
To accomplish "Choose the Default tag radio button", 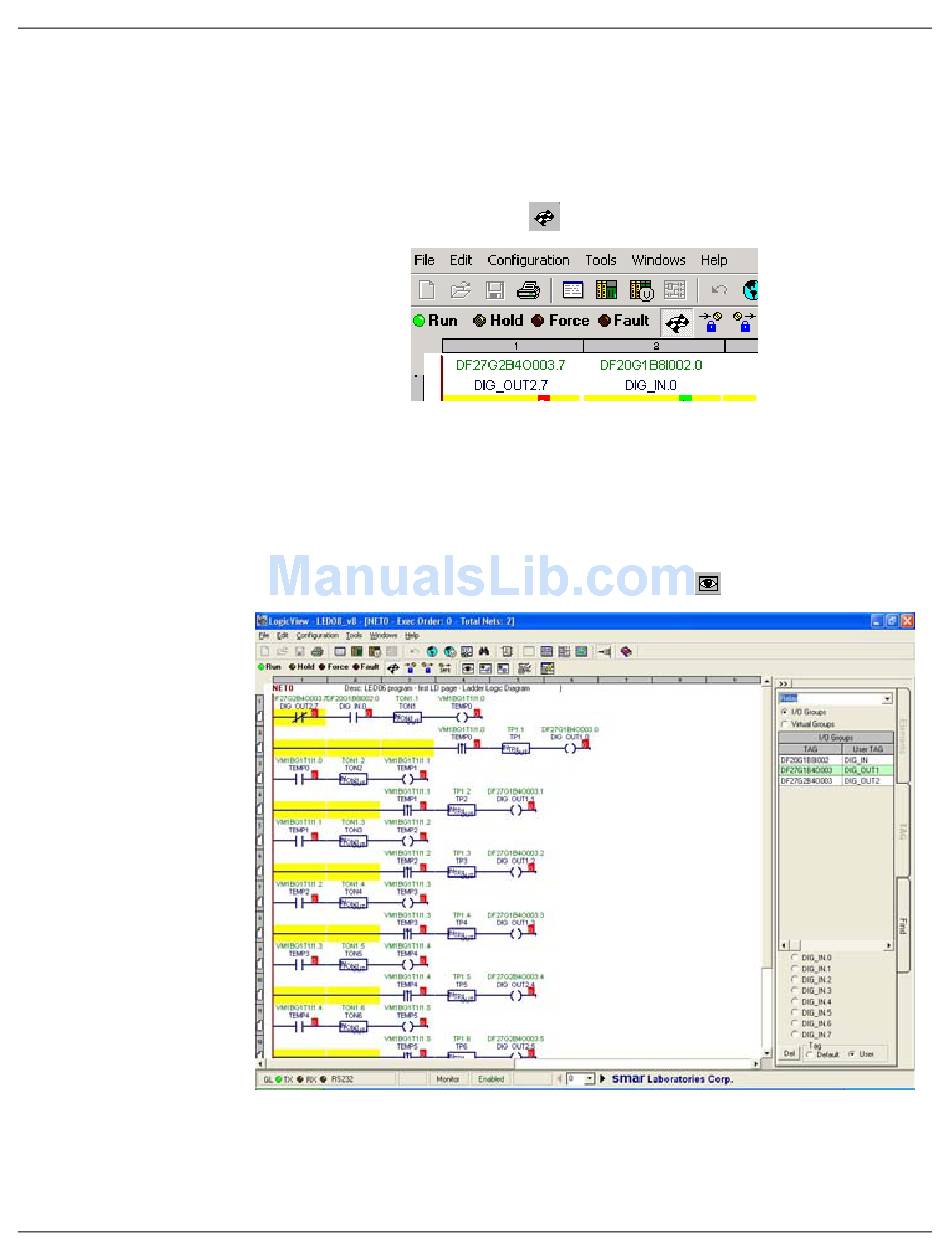I will [811, 1055].
